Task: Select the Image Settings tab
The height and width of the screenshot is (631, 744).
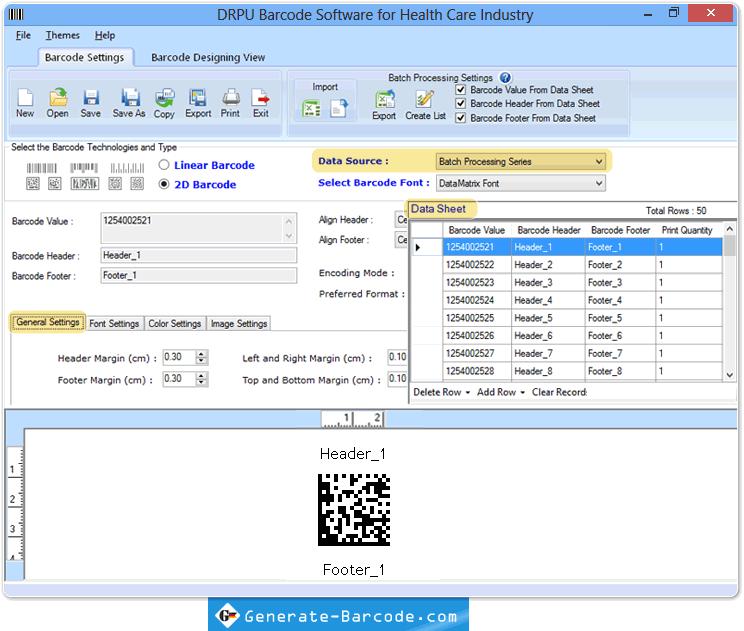Action: click(239, 324)
